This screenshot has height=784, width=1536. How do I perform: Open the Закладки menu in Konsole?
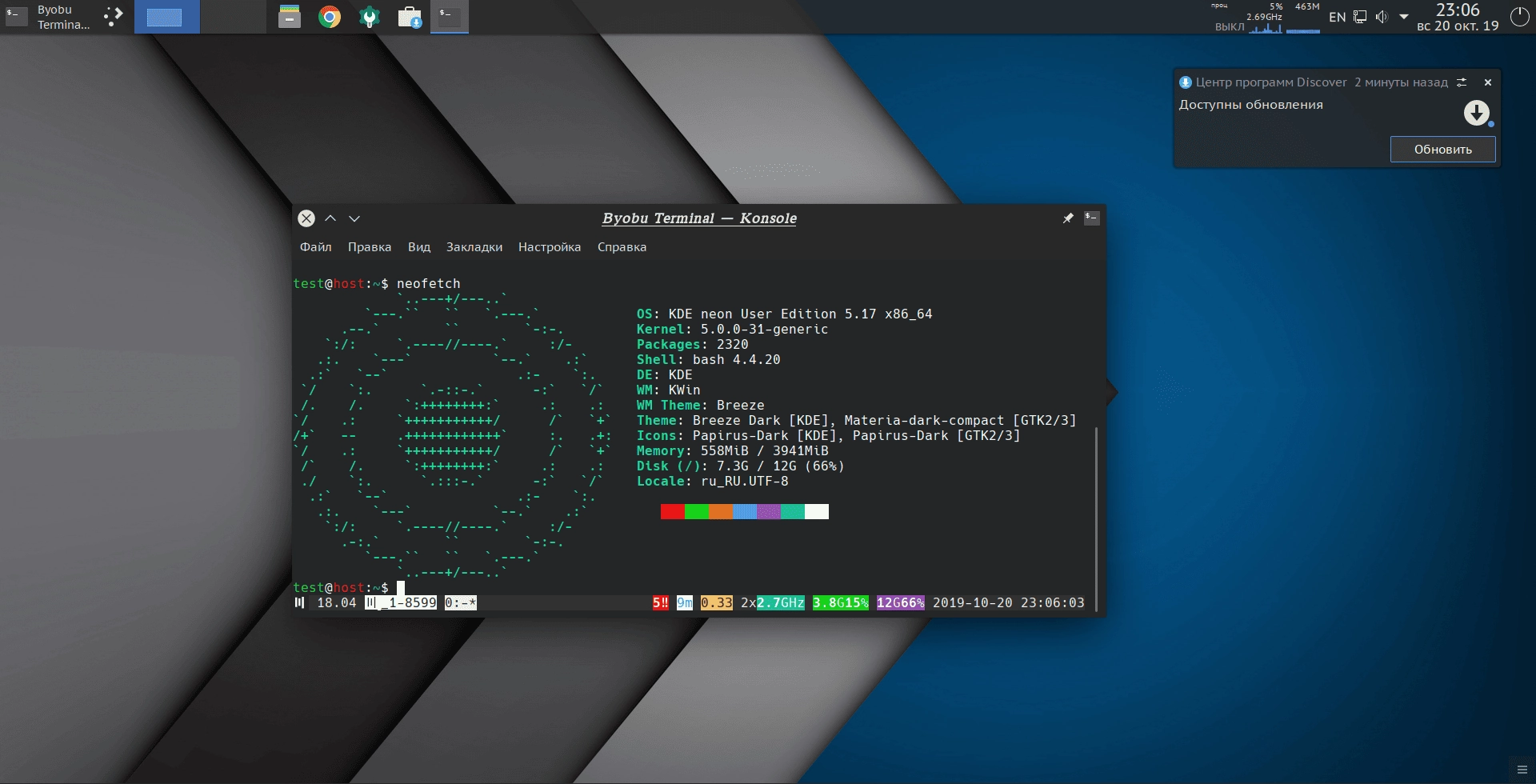click(x=474, y=247)
